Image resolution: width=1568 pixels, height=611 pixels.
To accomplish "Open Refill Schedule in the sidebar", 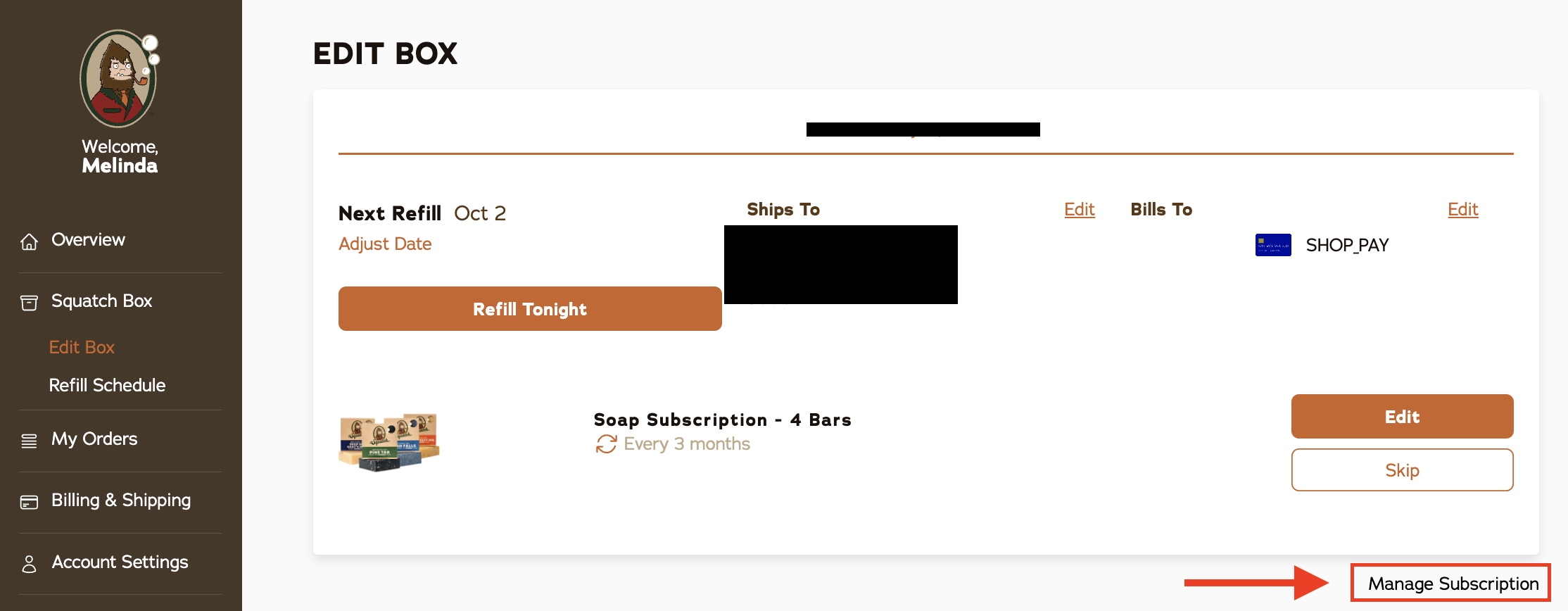I will tap(107, 385).
